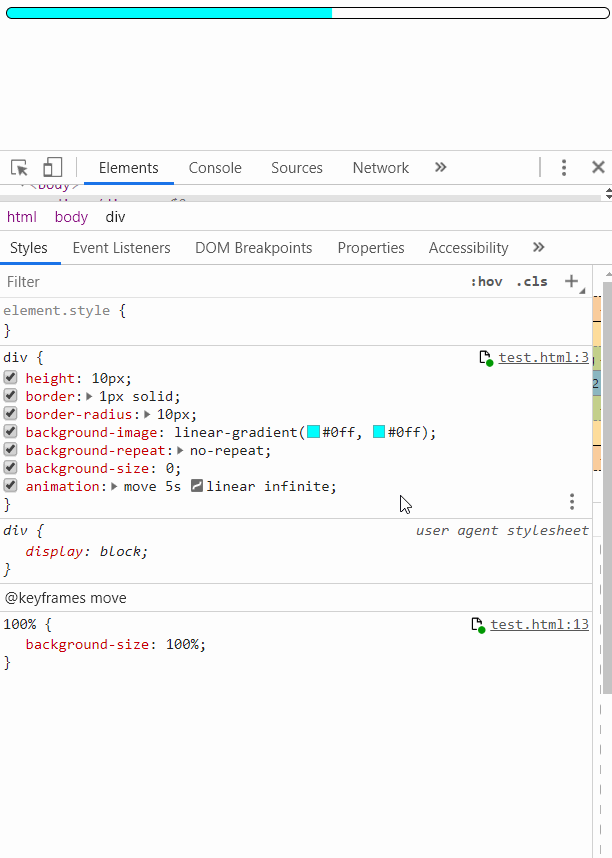
Task: Open the DevTools three-dot options menu
Action: pos(564,168)
